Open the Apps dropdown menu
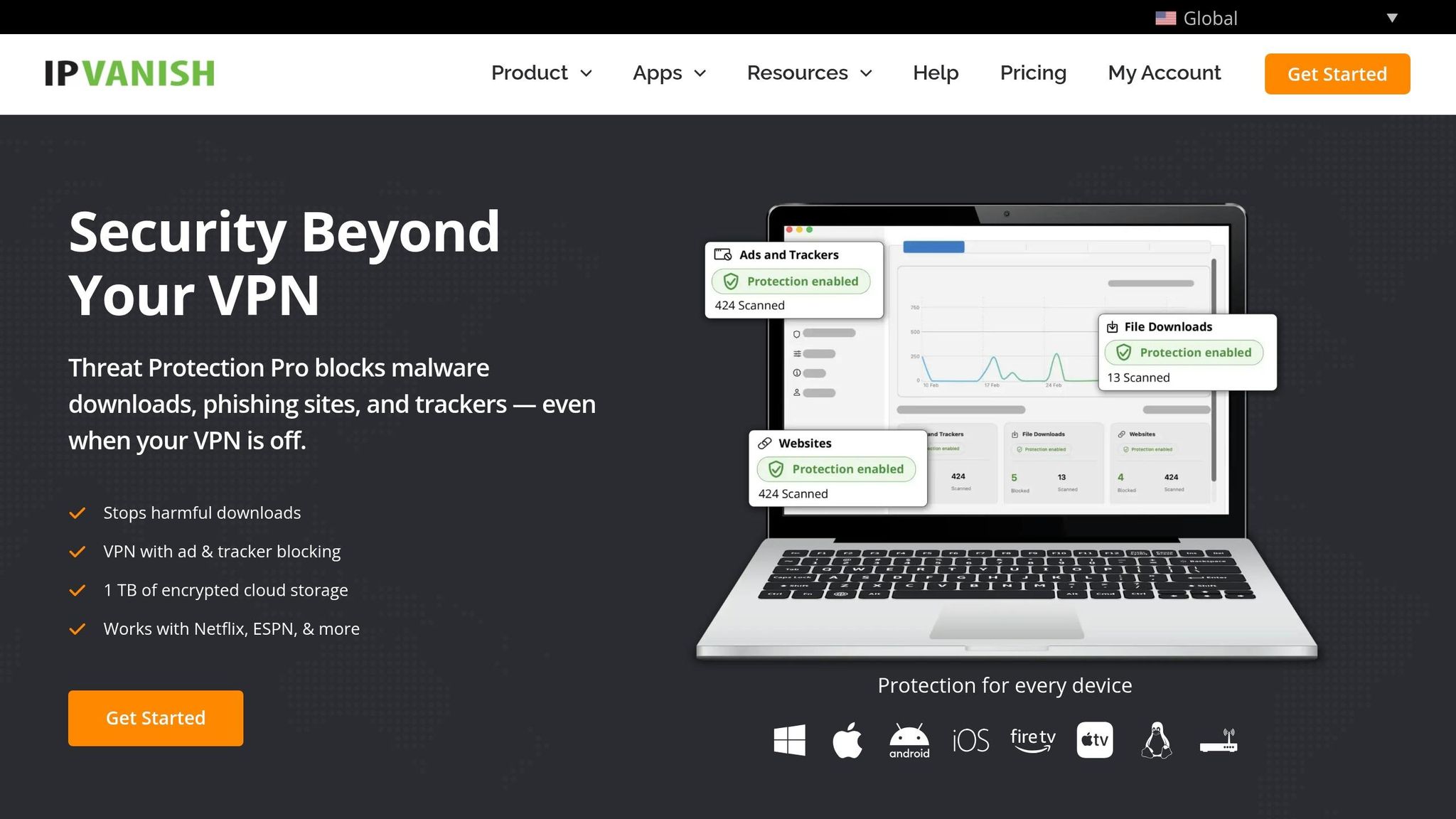Screen dimensions: 1456x819 click(x=669, y=73)
